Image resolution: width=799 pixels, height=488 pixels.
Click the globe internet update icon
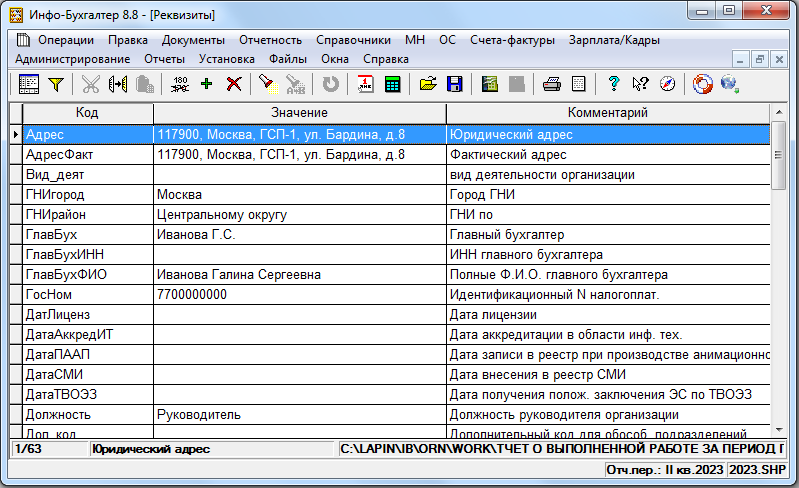[x=730, y=84]
